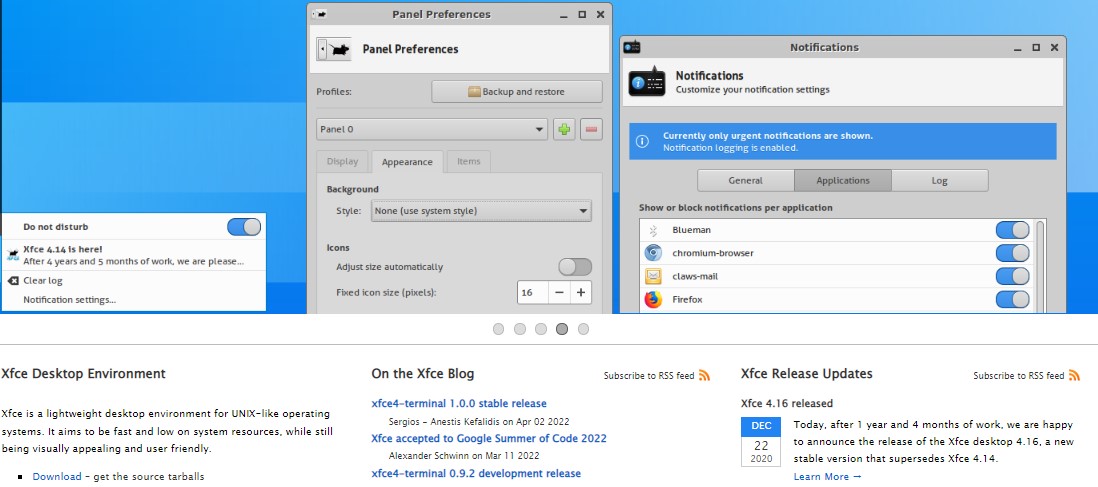This screenshot has height=487, width=1098.
Task: Switch to the Items tab
Action: click(x=468, y=162)
